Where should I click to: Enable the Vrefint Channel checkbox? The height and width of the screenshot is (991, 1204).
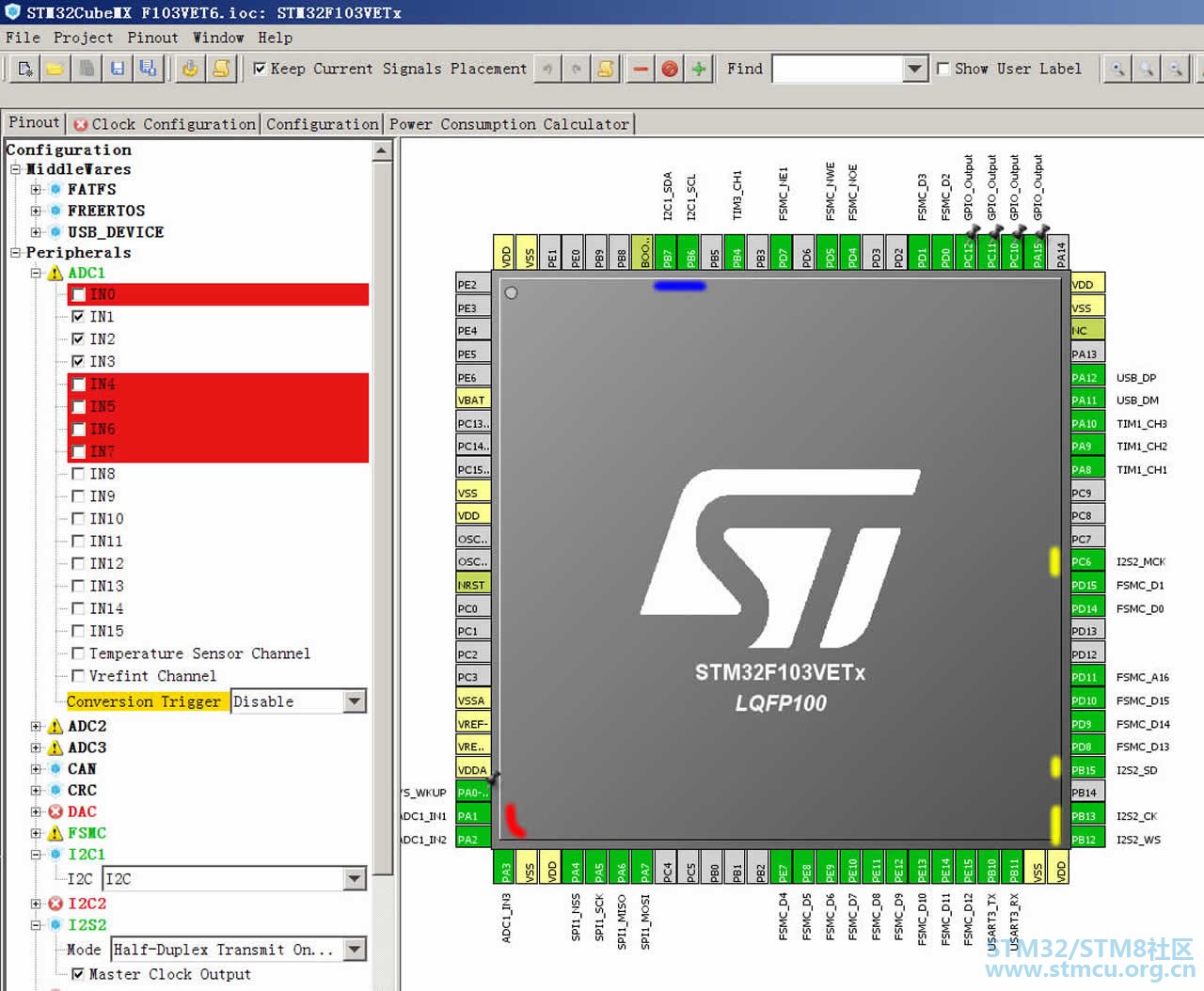tap(78, 676)
